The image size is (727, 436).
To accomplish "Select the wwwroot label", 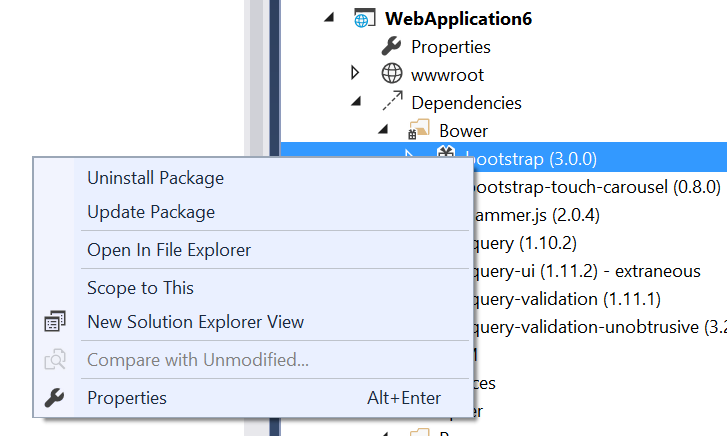I will coord(447,75).
